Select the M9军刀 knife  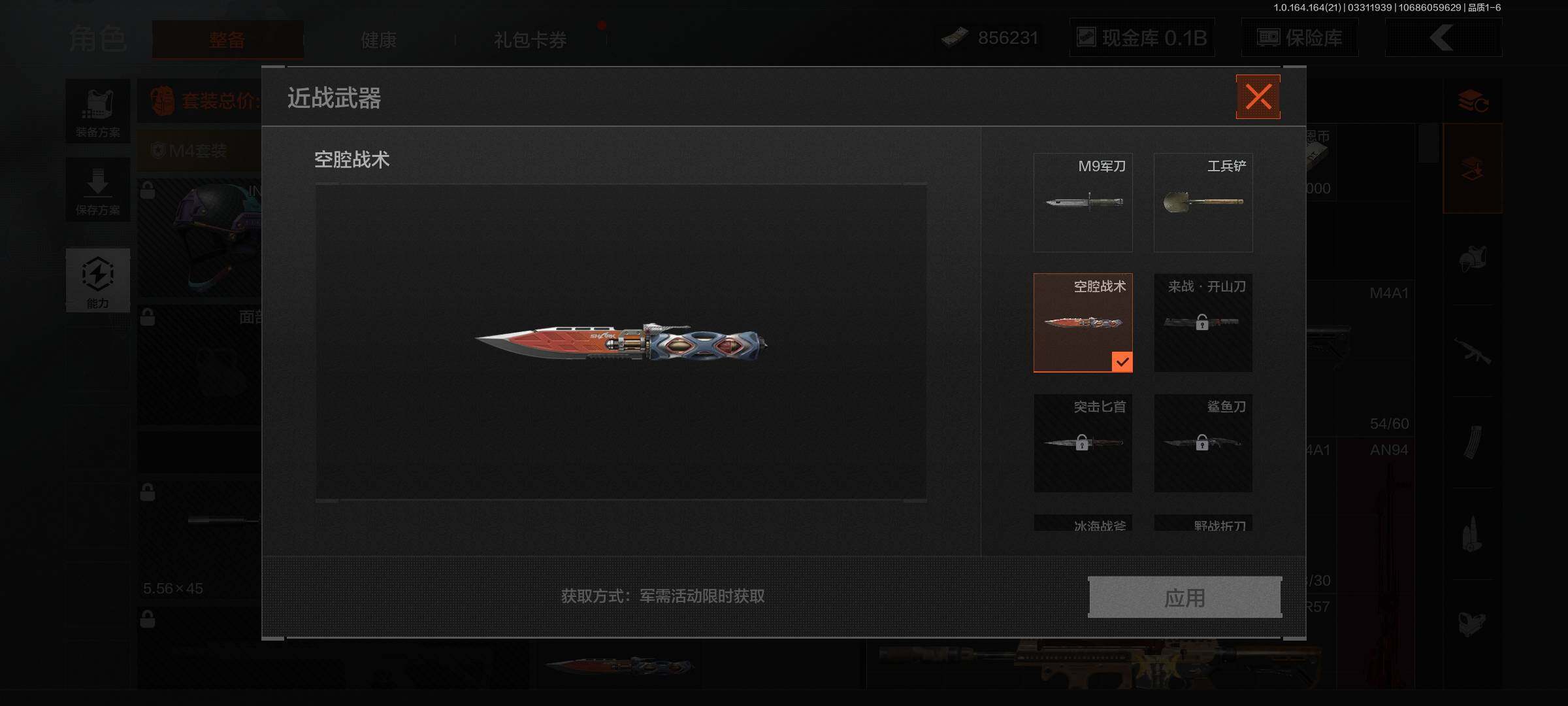click(1083, 203)
